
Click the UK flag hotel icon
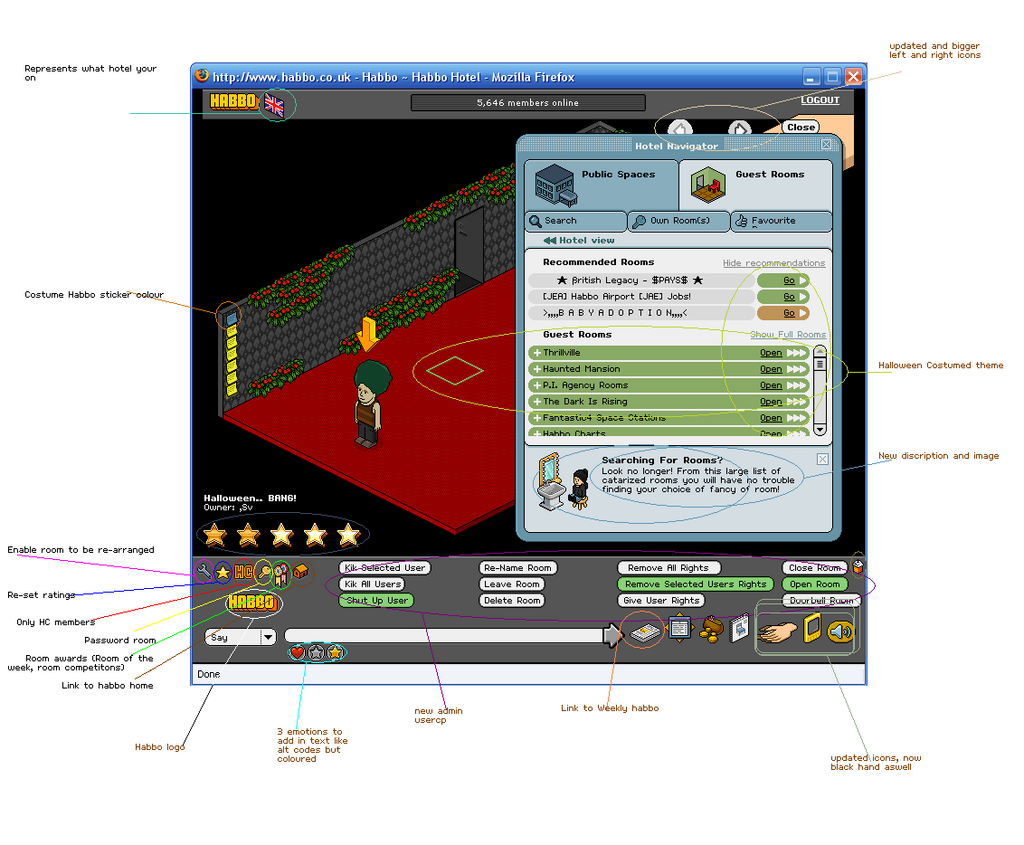click(x=274, y=106)
